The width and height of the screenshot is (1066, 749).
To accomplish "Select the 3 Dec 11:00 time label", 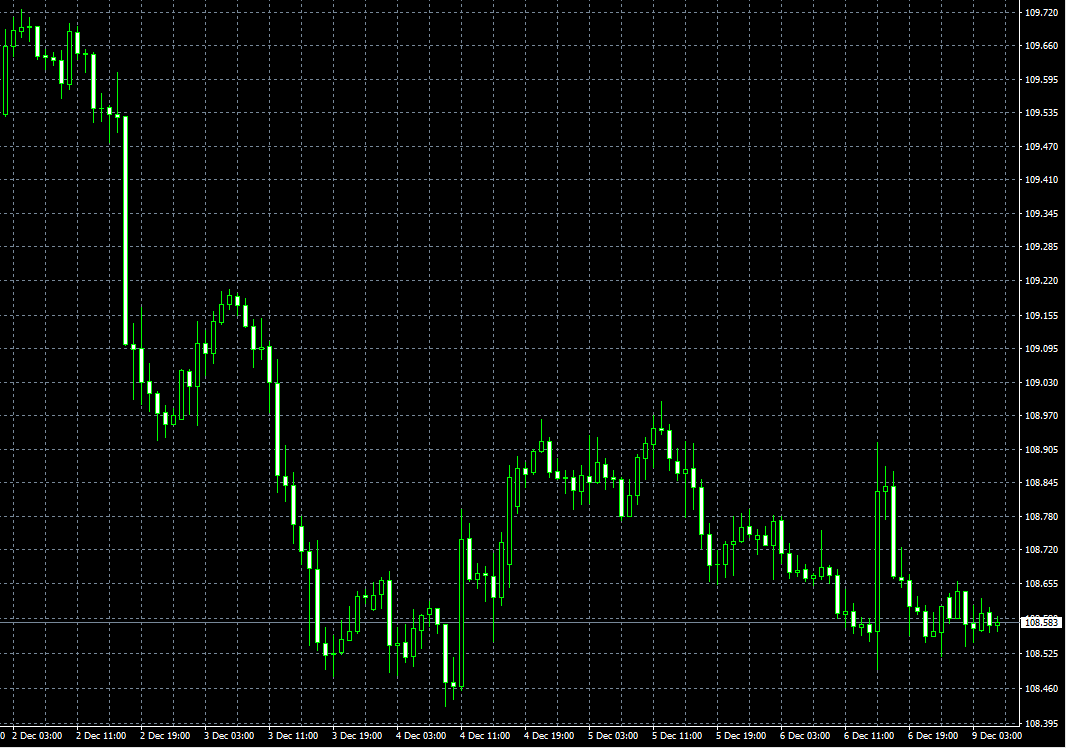I will 293,736.
